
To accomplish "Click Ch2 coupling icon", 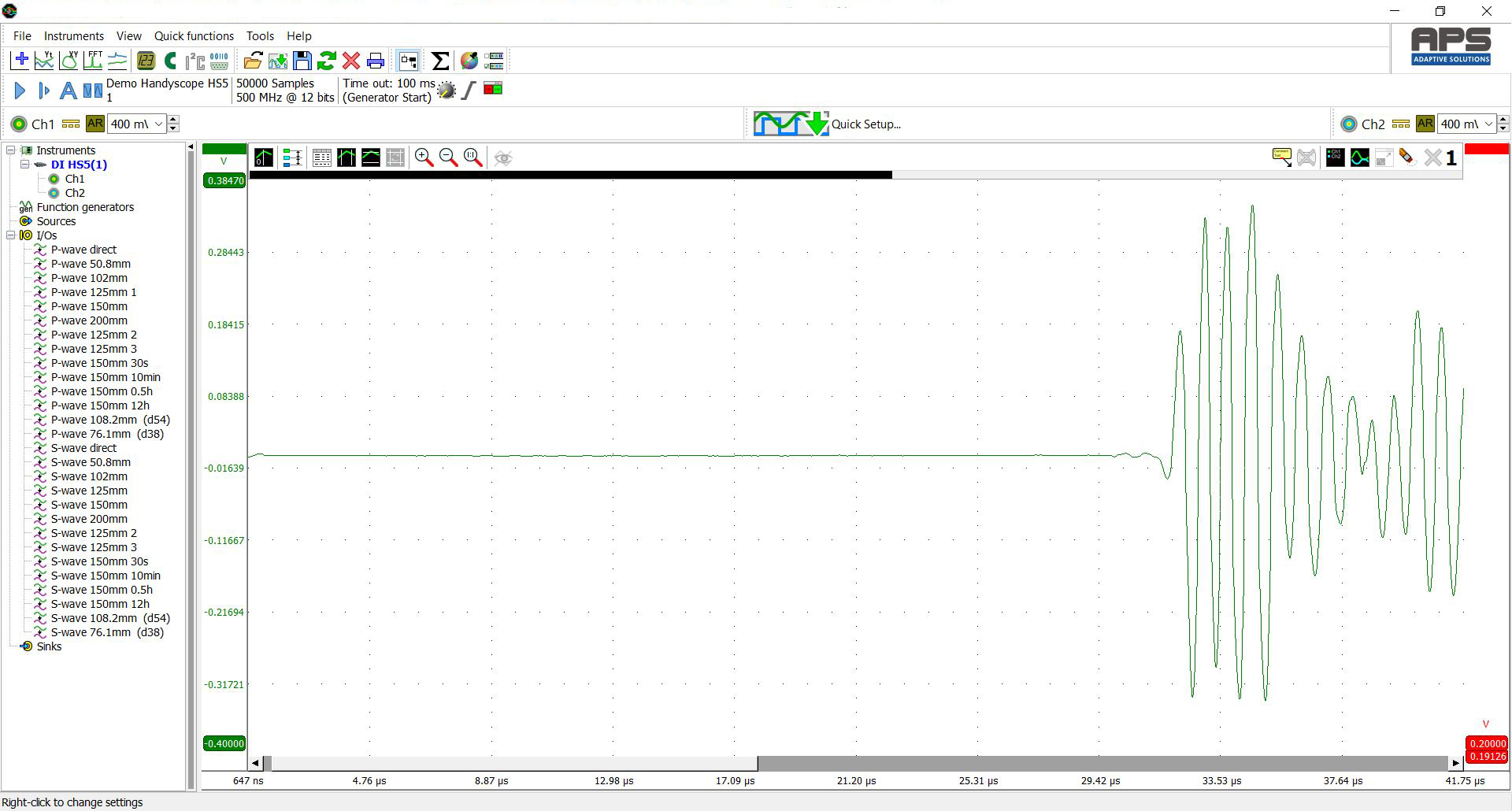I will (x=1401, y=124).
